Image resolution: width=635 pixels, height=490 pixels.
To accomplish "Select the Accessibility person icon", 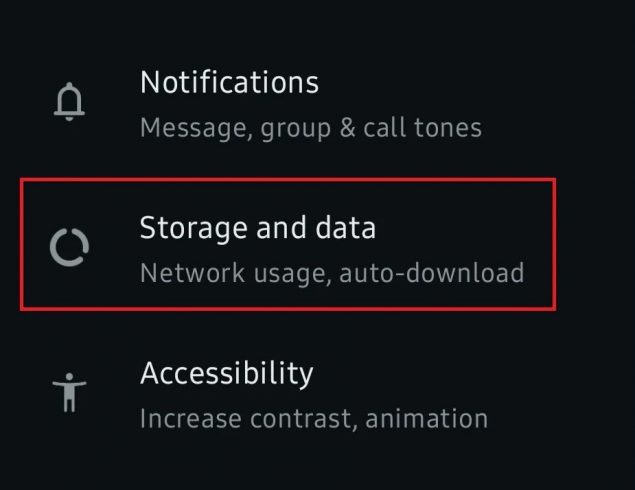I will (x=70, y=391).
